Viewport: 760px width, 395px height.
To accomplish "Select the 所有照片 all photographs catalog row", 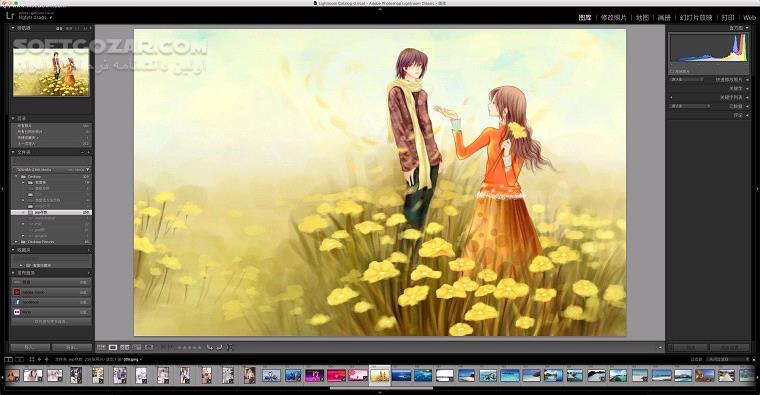I will (x=51, y=126).
